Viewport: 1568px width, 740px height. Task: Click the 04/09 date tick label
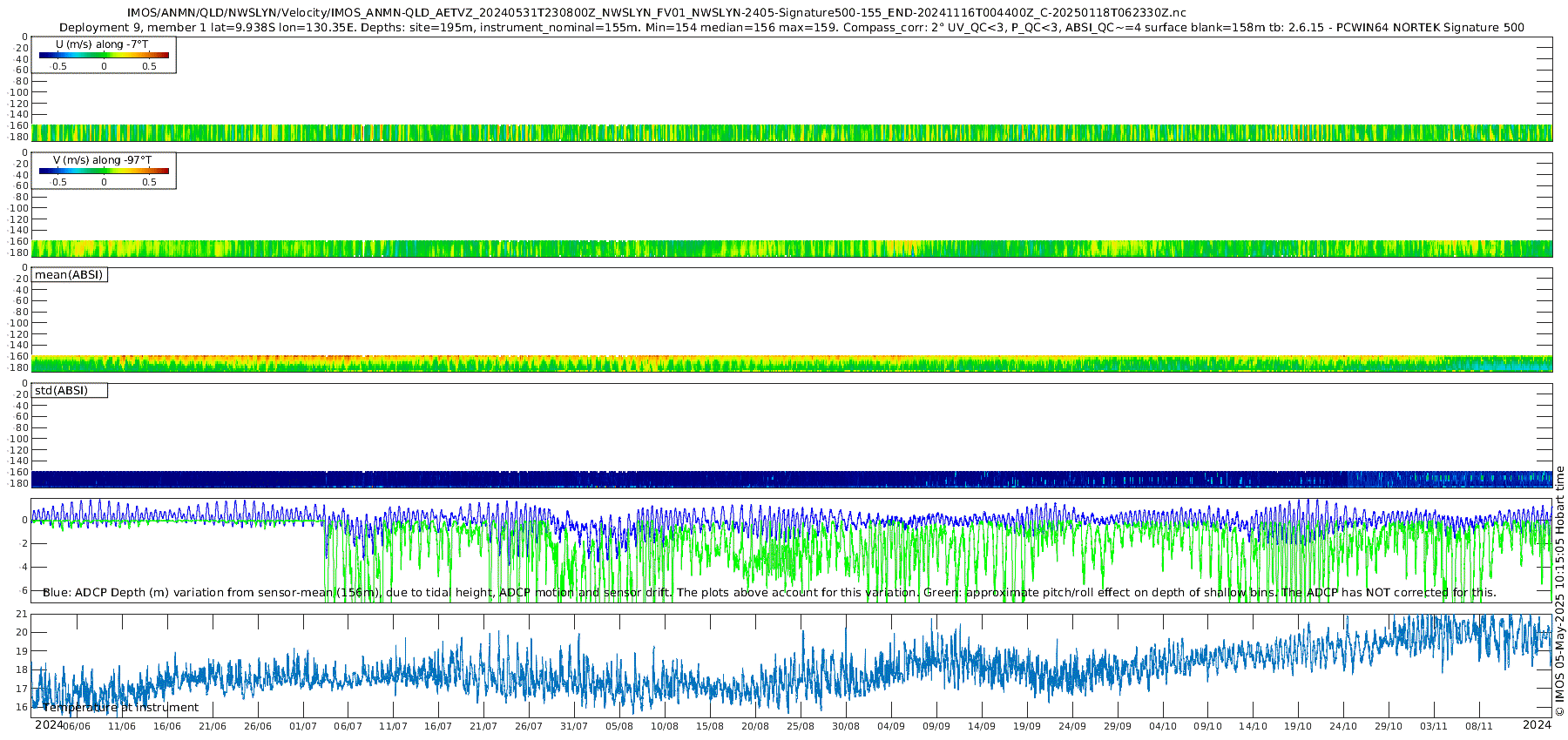(x=890, y=727)
